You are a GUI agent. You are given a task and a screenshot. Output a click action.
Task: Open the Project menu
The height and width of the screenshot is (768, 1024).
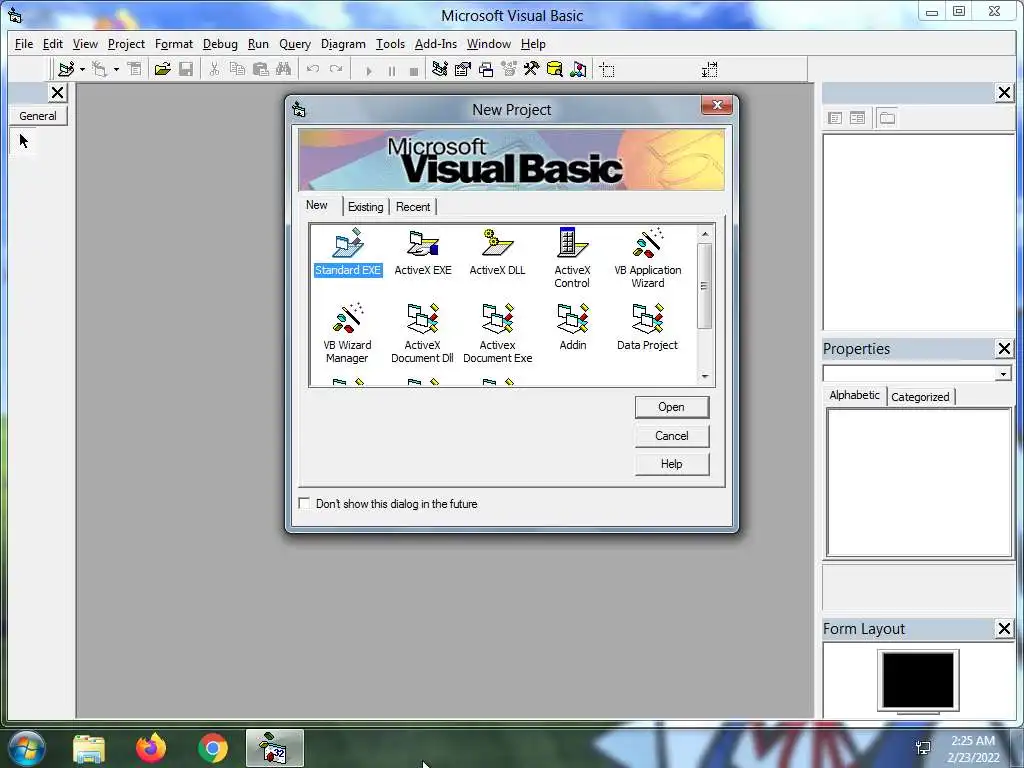126,44
